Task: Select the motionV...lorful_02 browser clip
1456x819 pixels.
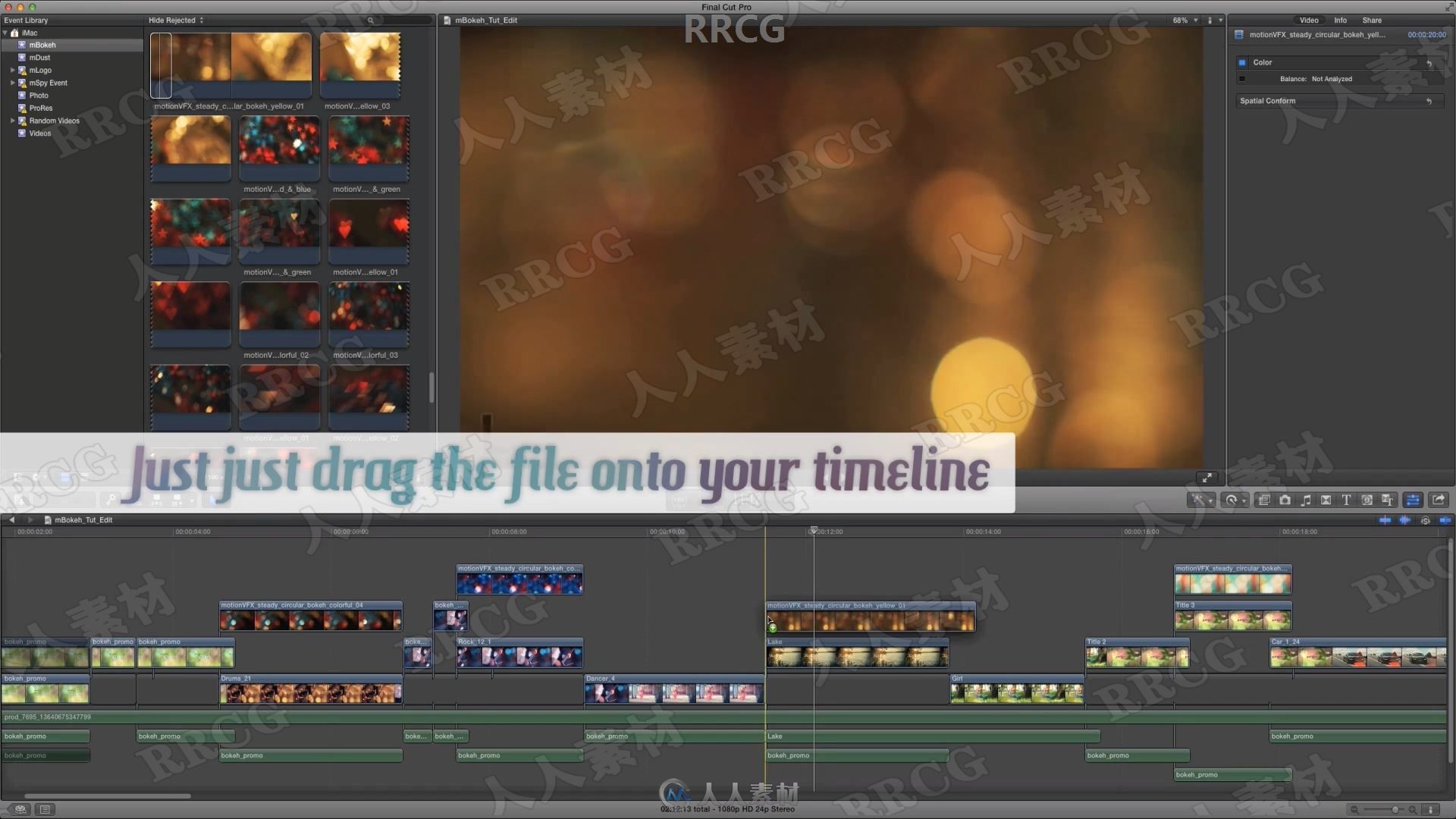Action: (x=280, y=314)
